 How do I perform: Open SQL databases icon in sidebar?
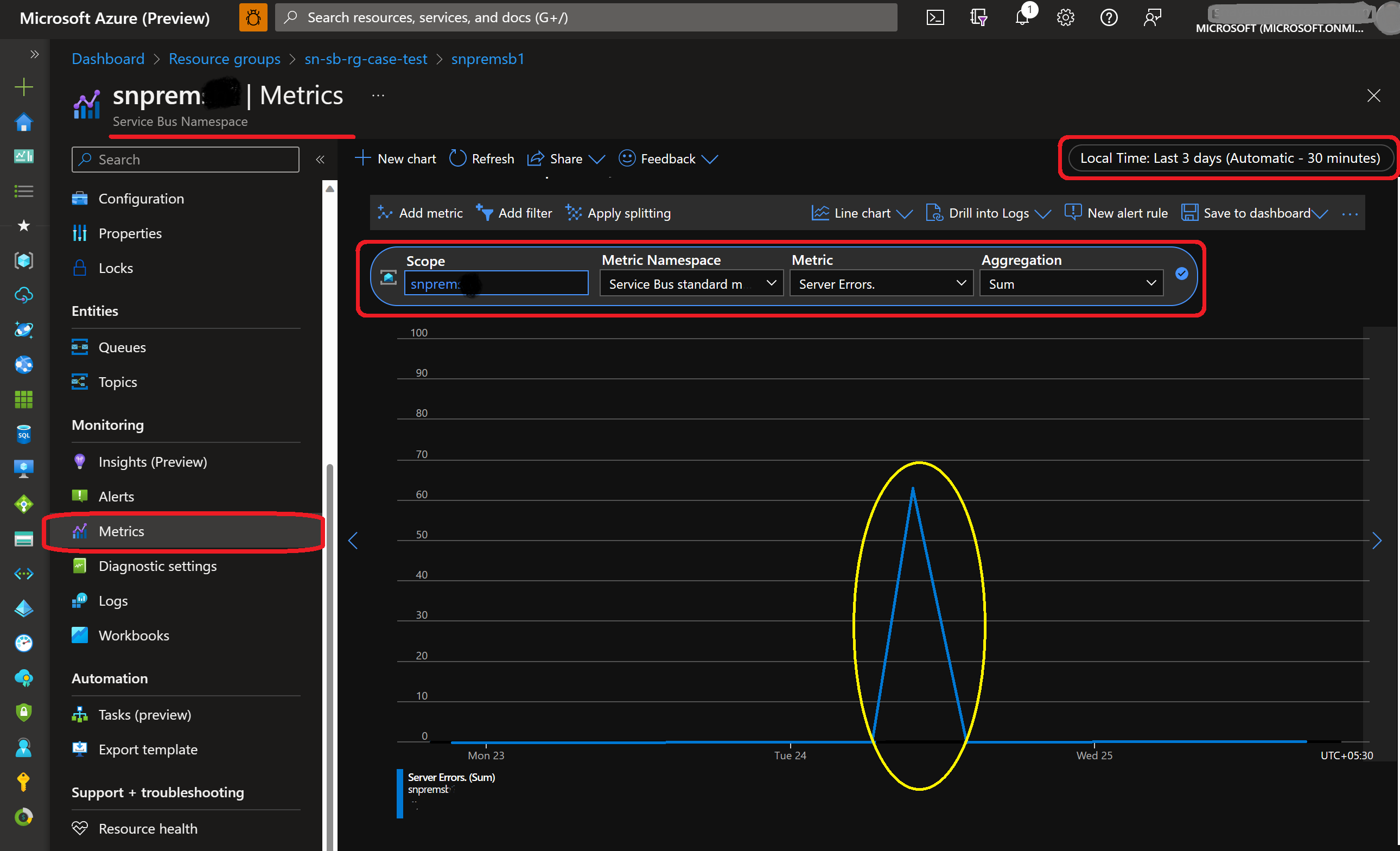click(23, 435)
